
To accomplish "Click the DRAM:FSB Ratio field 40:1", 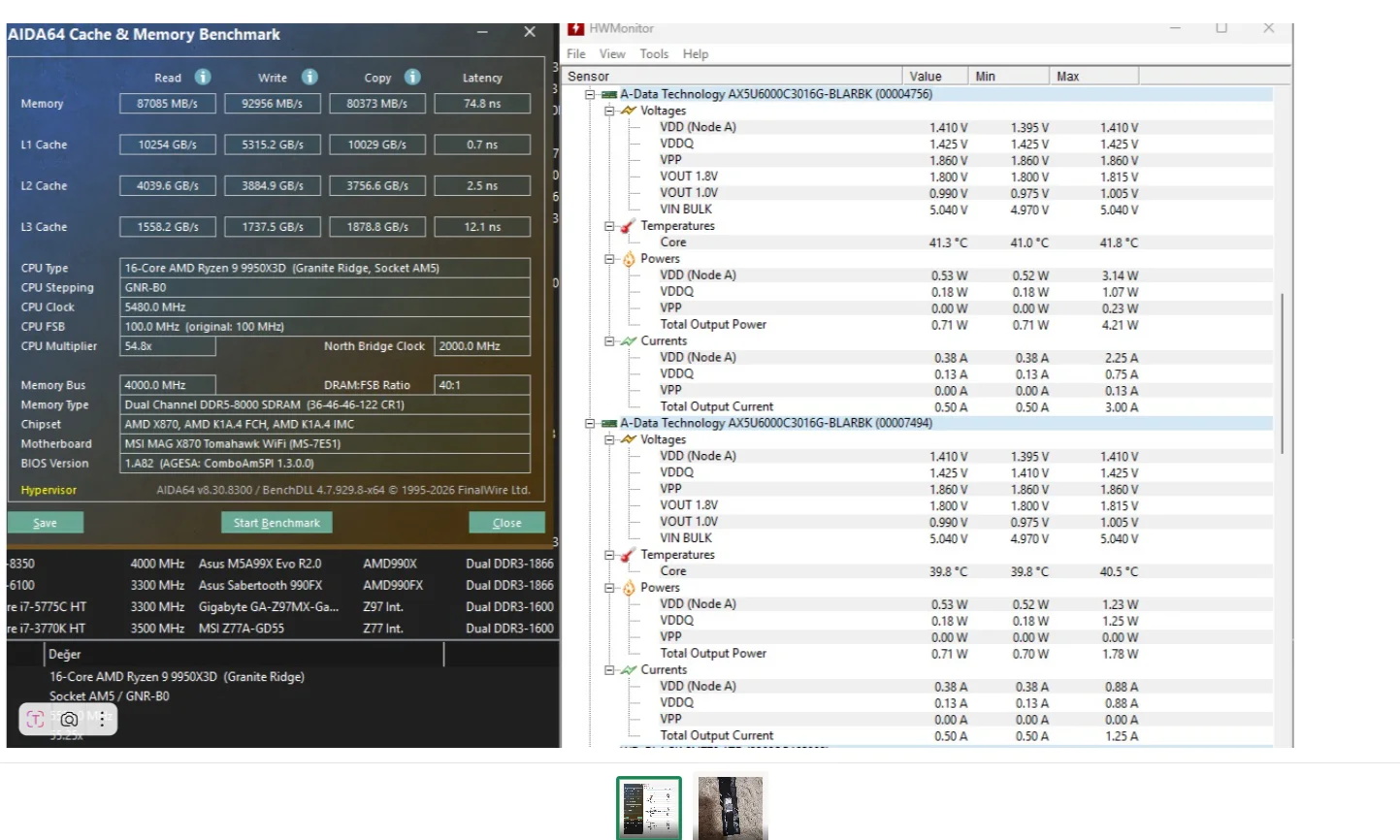I will coord(482,385).
